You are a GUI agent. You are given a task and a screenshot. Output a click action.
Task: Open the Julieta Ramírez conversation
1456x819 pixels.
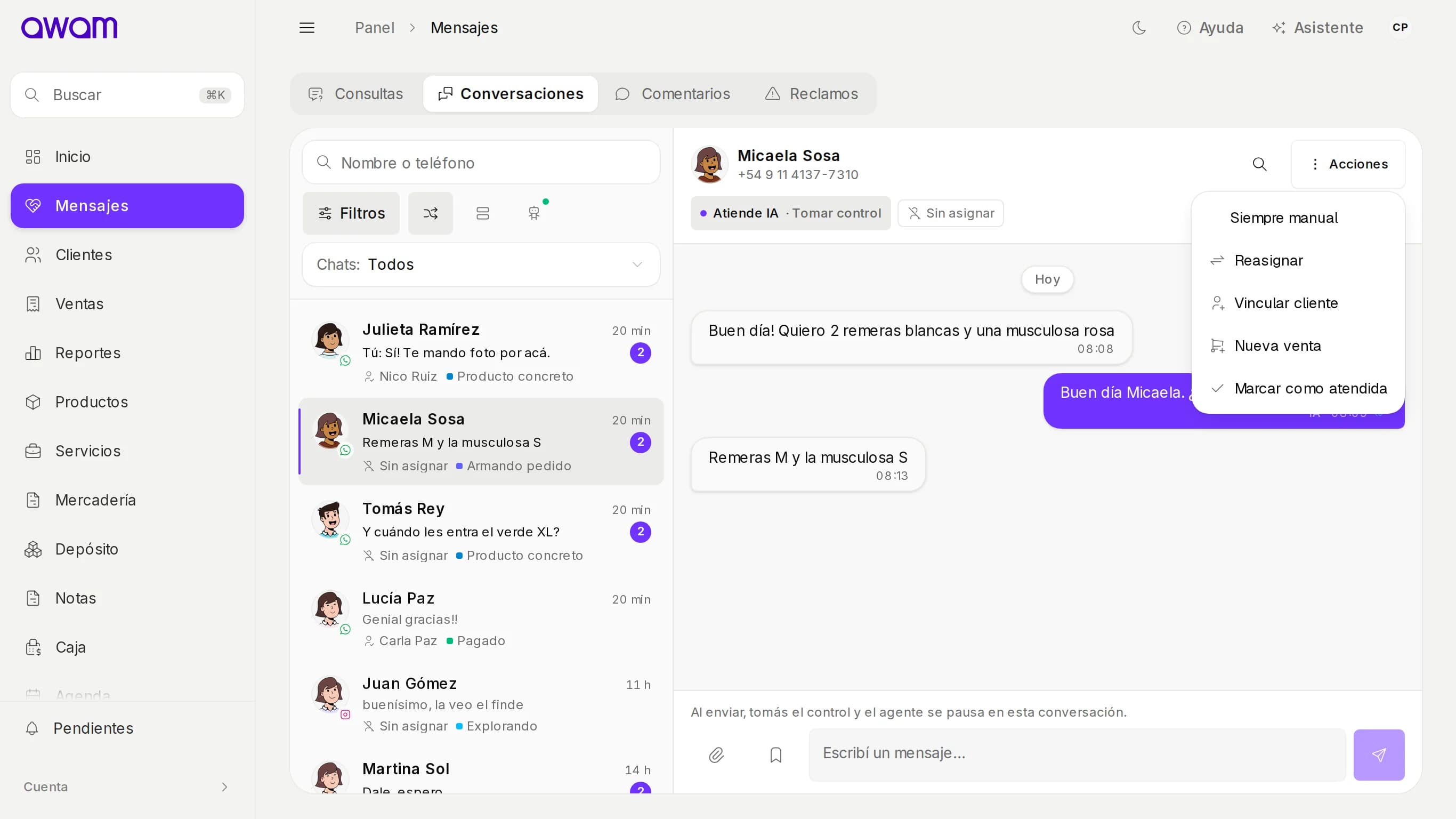(x=481, y=352)
